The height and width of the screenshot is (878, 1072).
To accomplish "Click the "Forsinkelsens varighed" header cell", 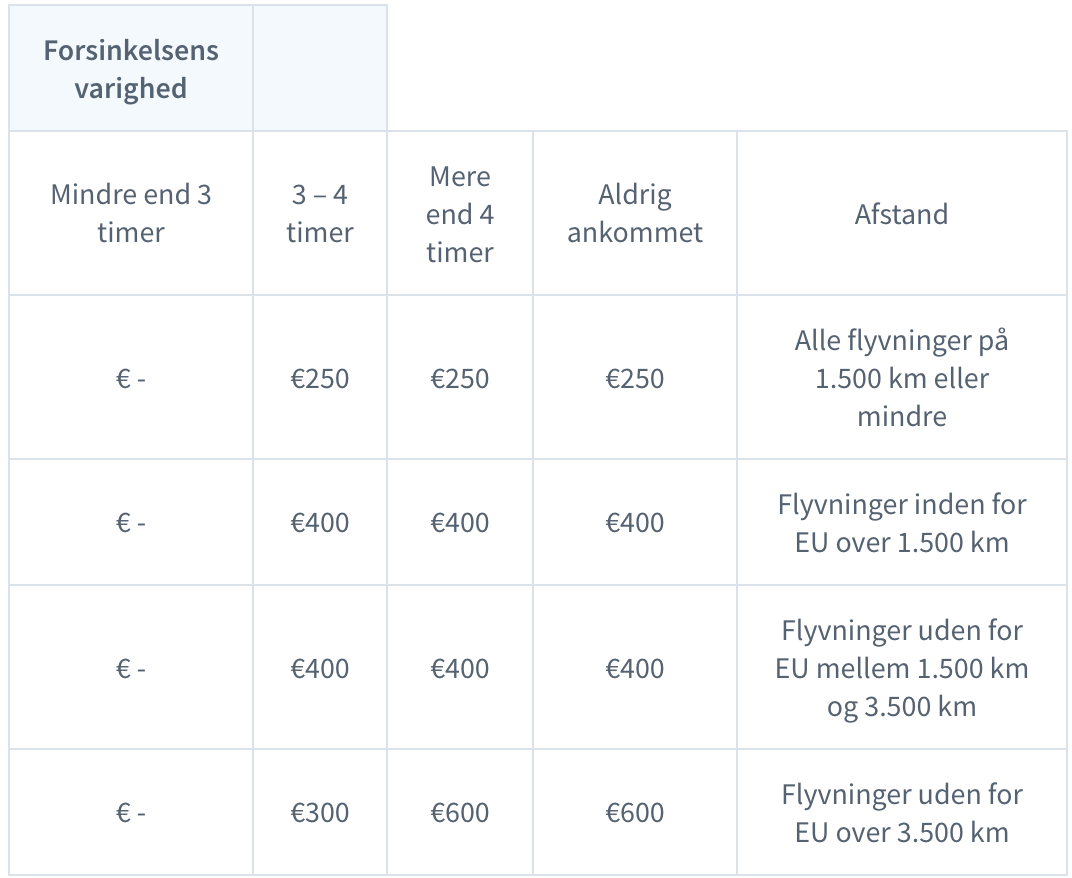I will 131,69.
